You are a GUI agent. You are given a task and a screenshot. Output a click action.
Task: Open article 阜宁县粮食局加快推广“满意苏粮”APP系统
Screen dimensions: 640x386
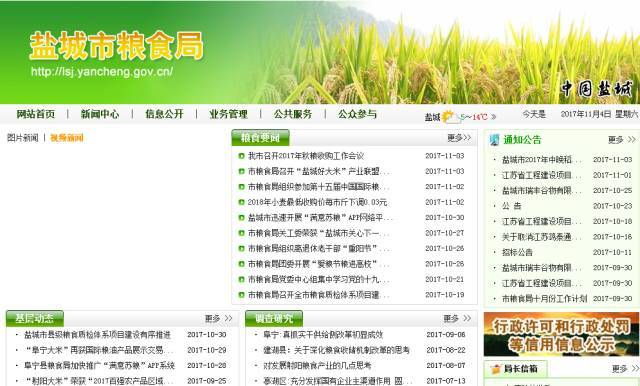point(99,366)
